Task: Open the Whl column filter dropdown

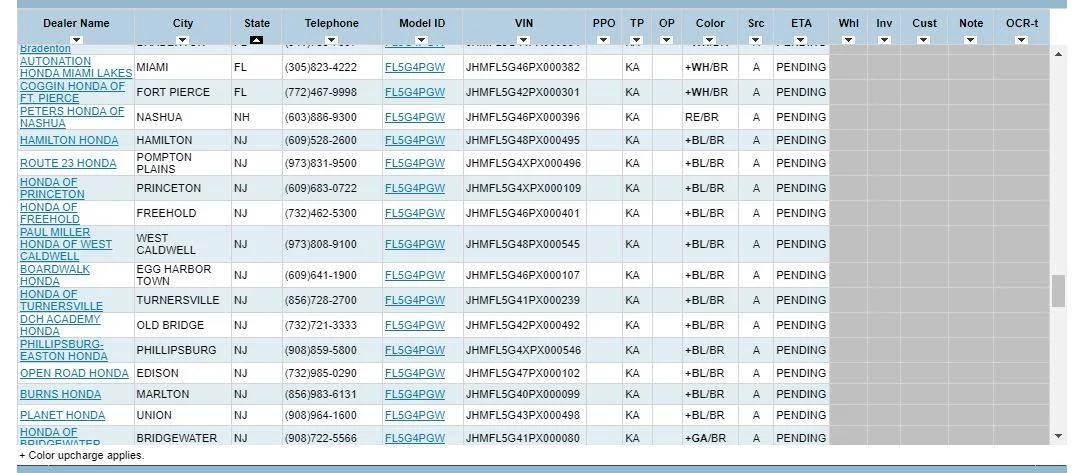Action: click(849, 40)
